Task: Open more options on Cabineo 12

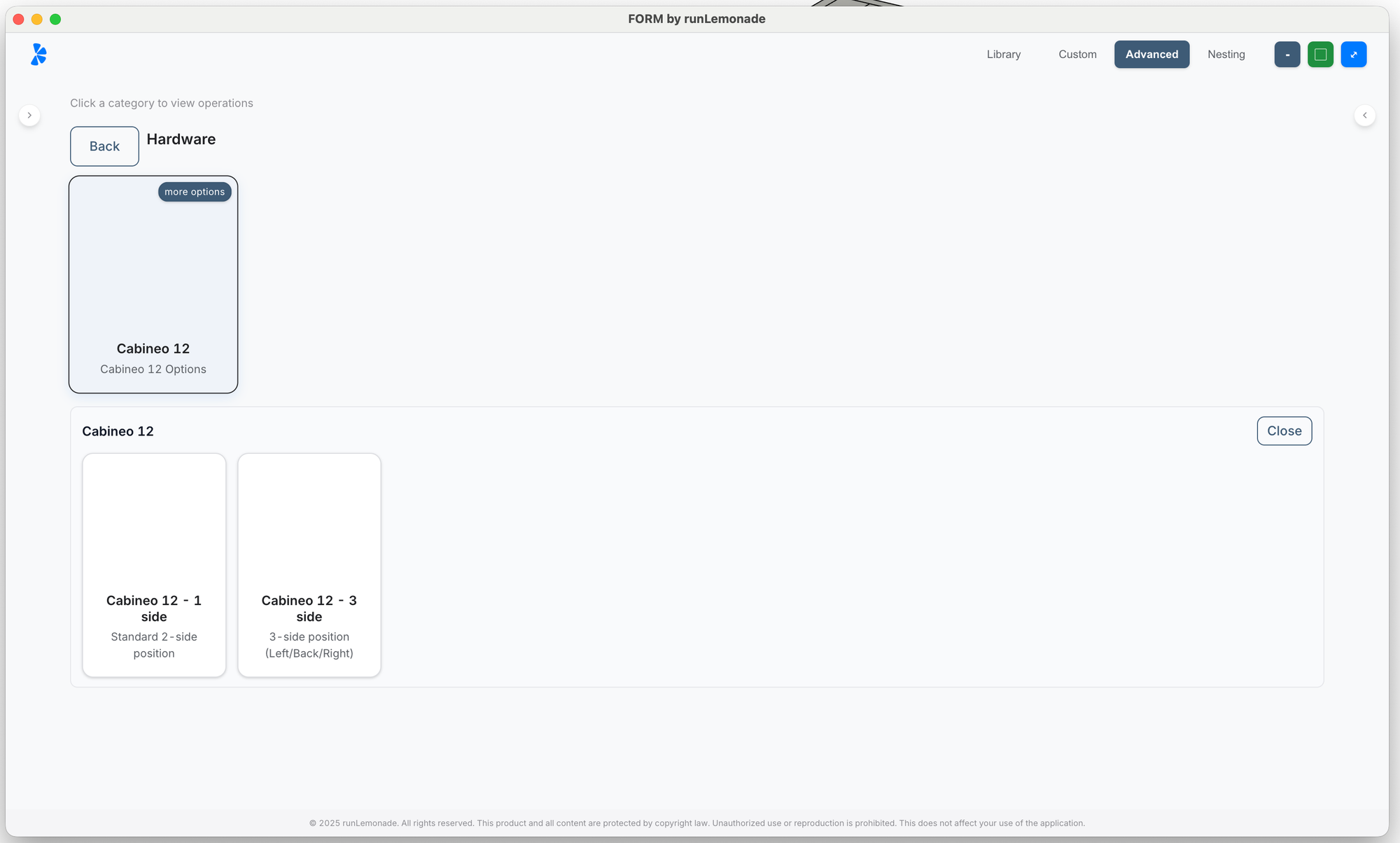Action: [x=195, y=192]
